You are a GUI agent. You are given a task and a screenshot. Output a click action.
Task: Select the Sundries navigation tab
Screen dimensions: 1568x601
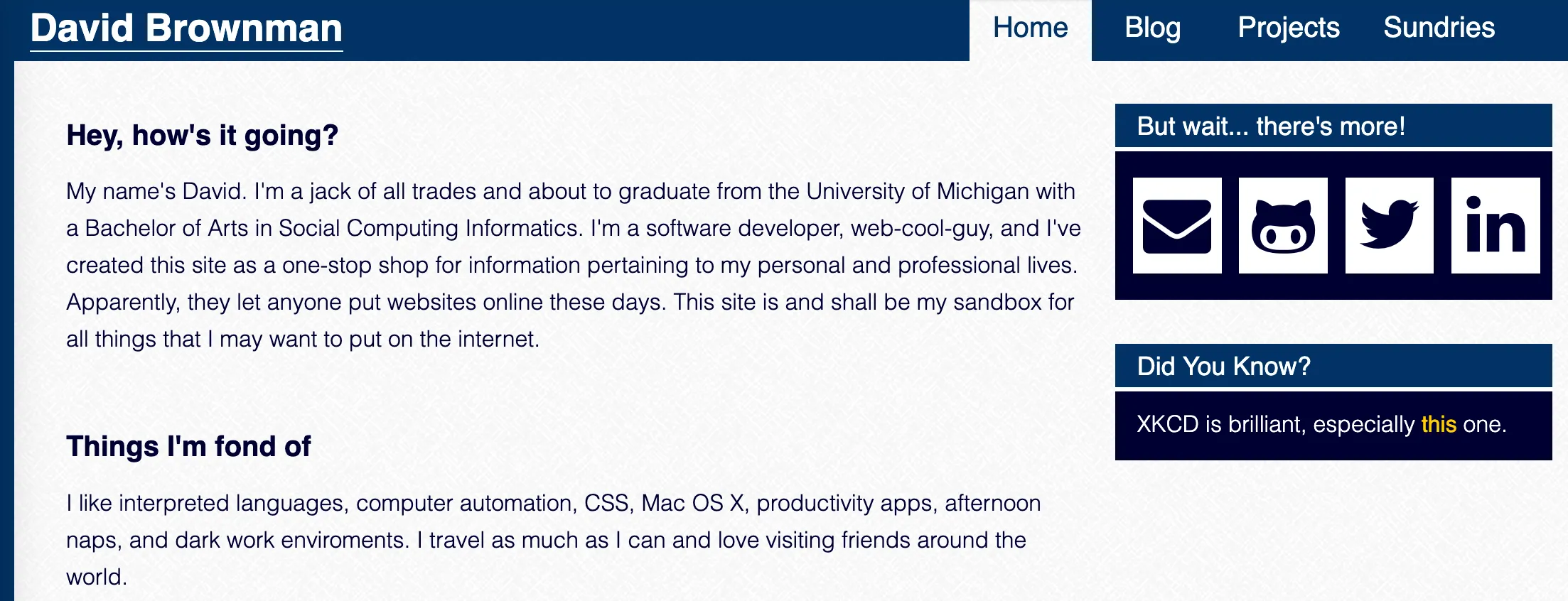tap(1439, 28)
